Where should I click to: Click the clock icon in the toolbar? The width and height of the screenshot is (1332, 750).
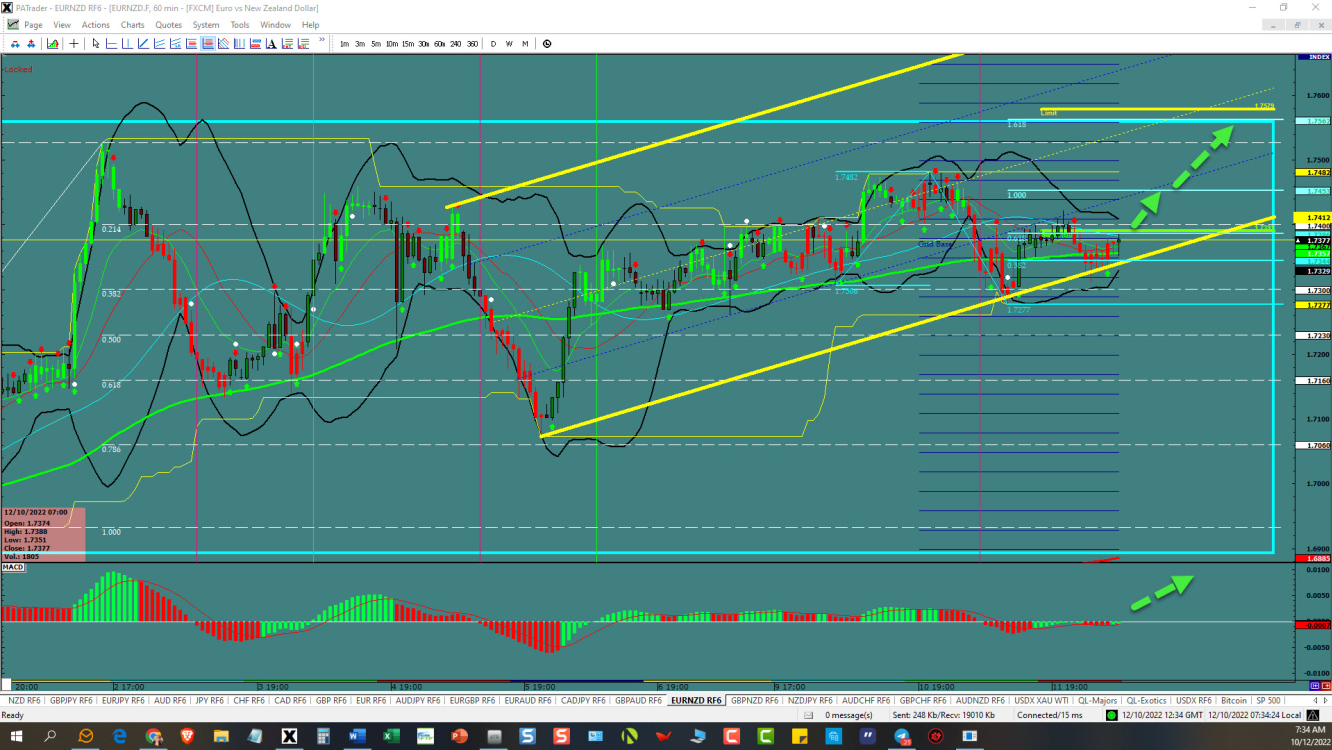pos(547,44)
